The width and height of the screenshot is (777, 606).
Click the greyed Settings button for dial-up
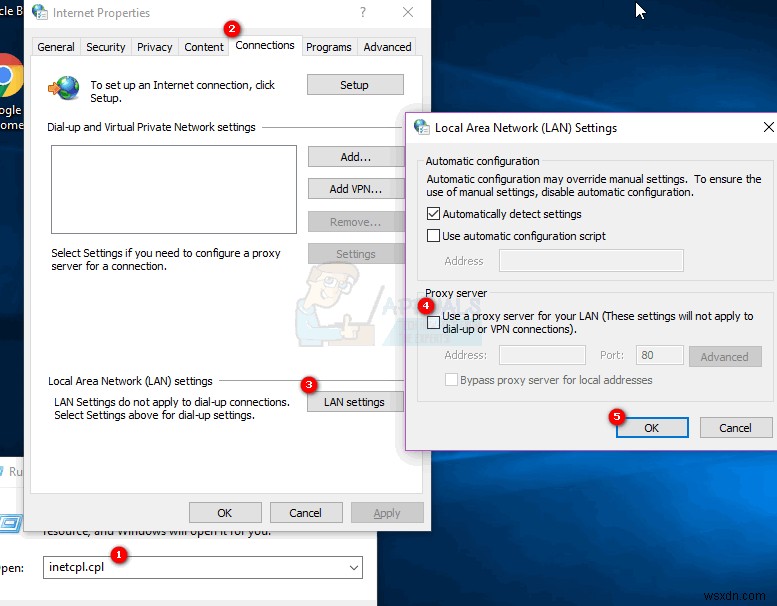(x=355, y=254)
